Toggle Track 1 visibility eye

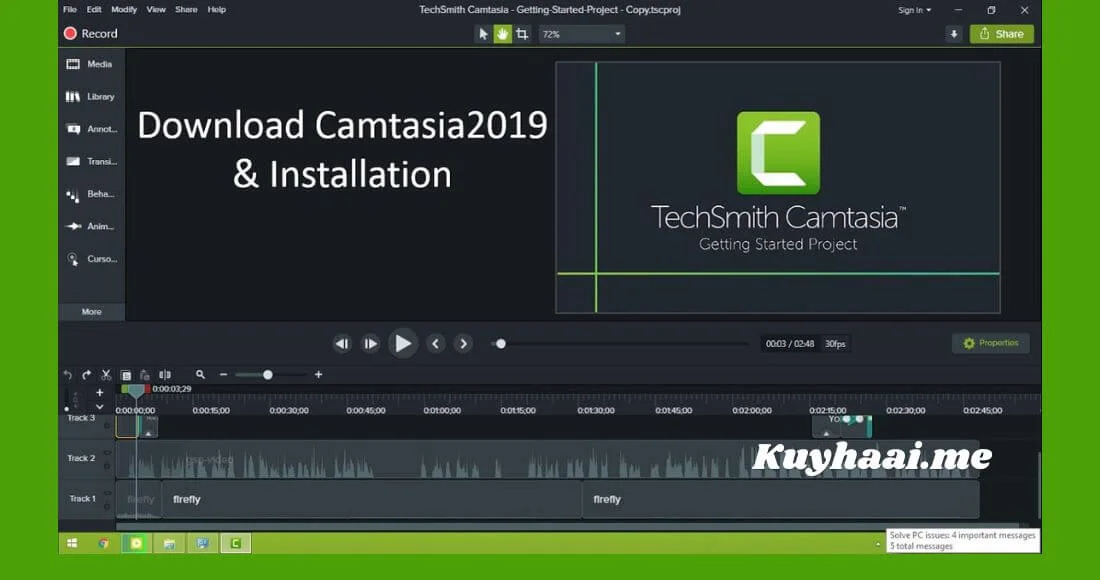coord(107,494)
